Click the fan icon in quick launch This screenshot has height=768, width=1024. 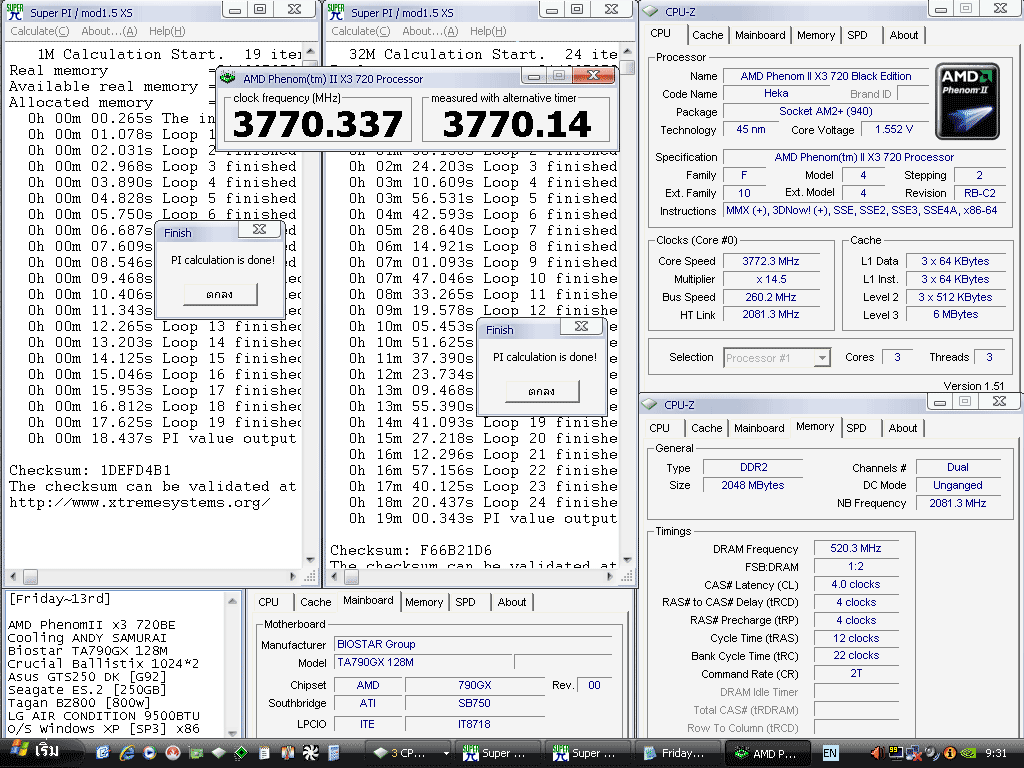click(311, 753)
